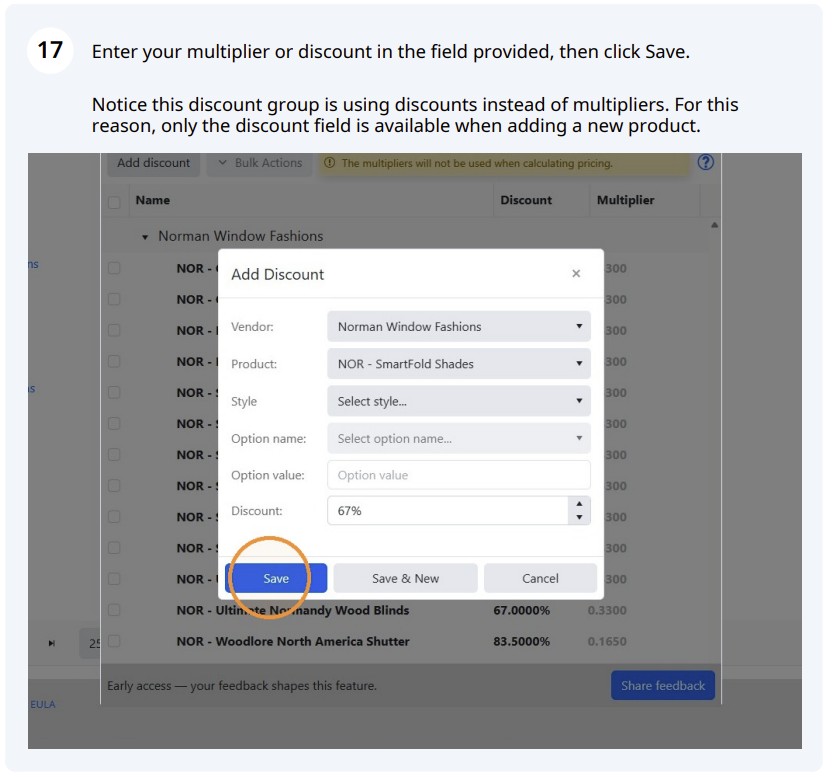Click the warning info icon in multipliers banner
835x777 pixels.
coord(330,163)
